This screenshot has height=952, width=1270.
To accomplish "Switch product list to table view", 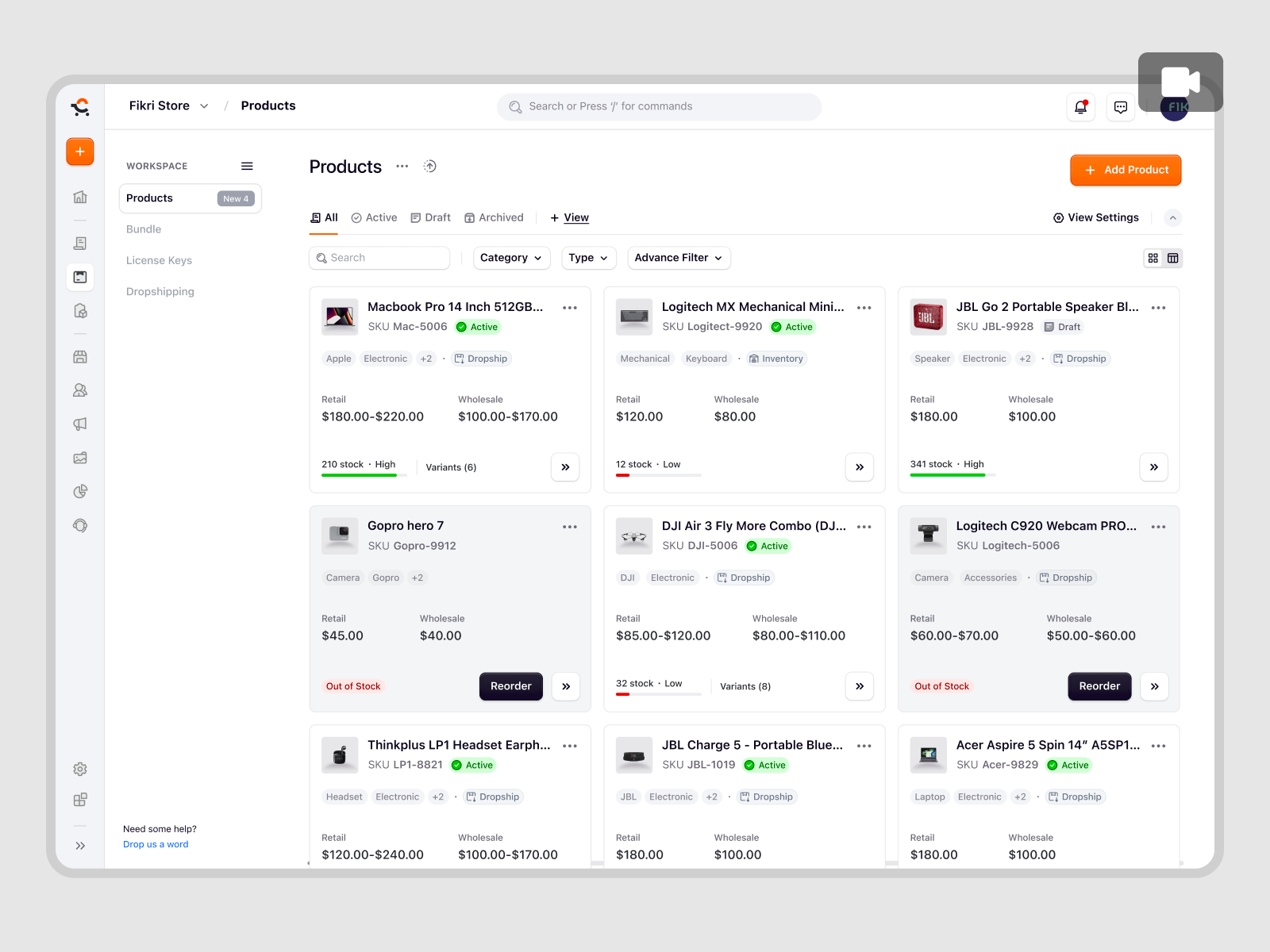I will [x=1173, y=258].
